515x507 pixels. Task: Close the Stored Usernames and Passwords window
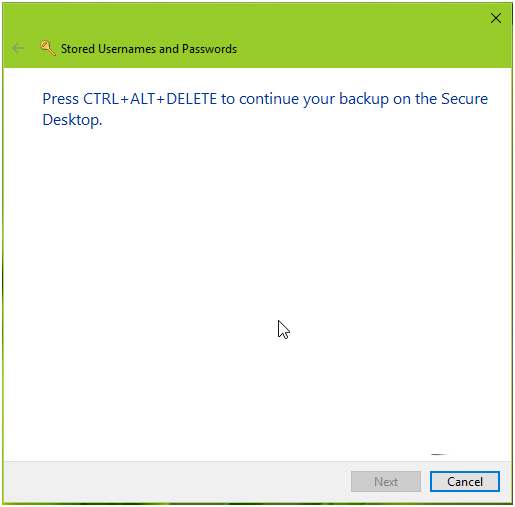[496, 18]
